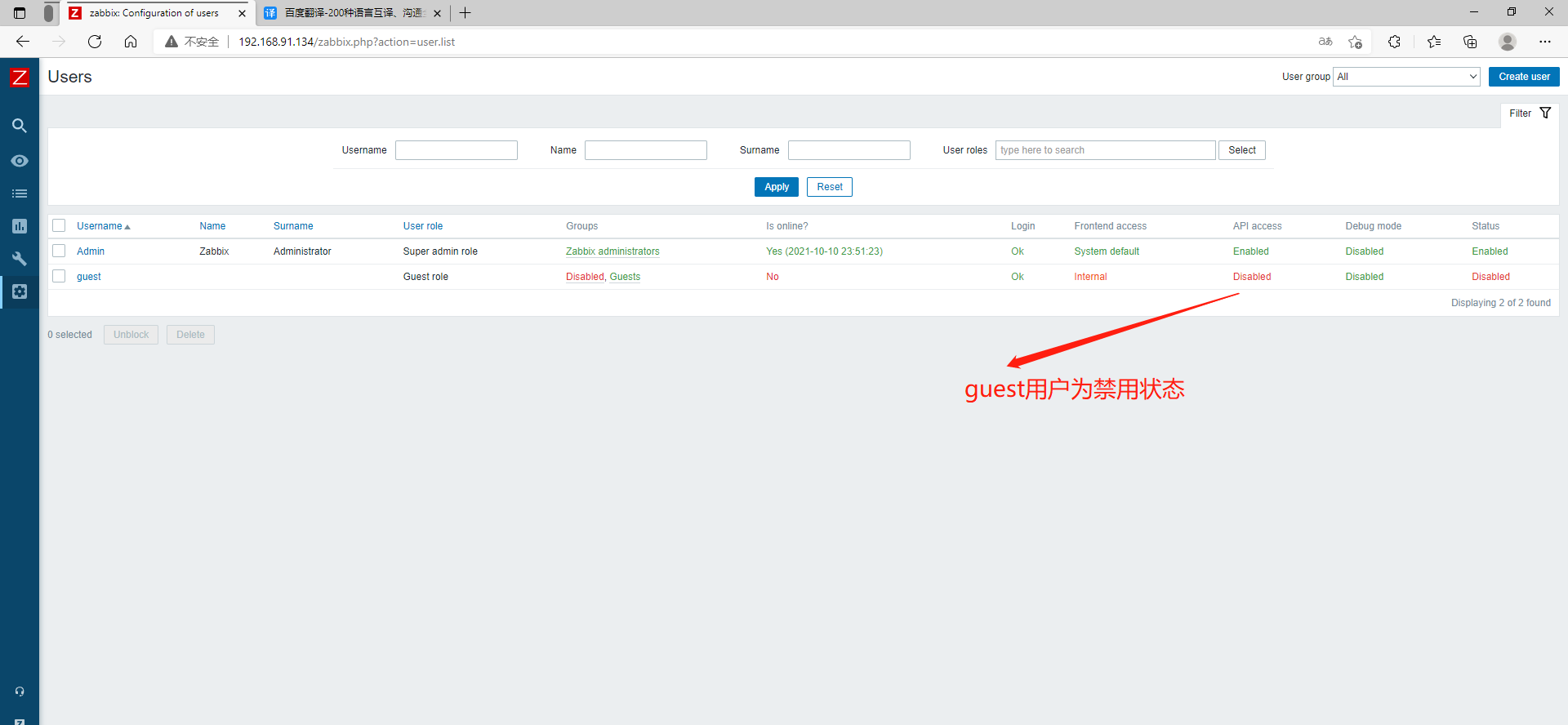Open the browser extensions puzzle icon

(x=1394, y=42)
